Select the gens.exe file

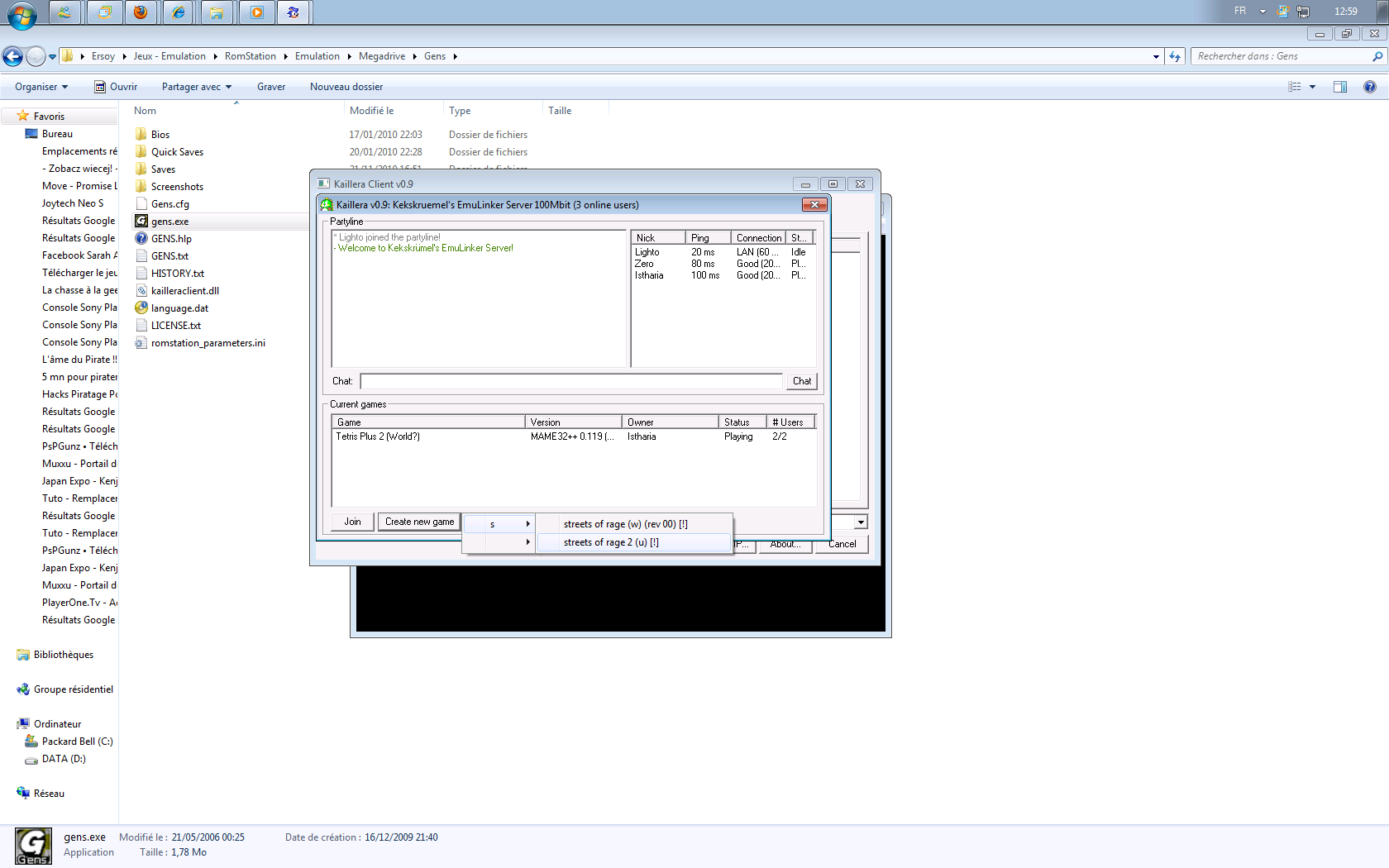(x=169, y=222)
